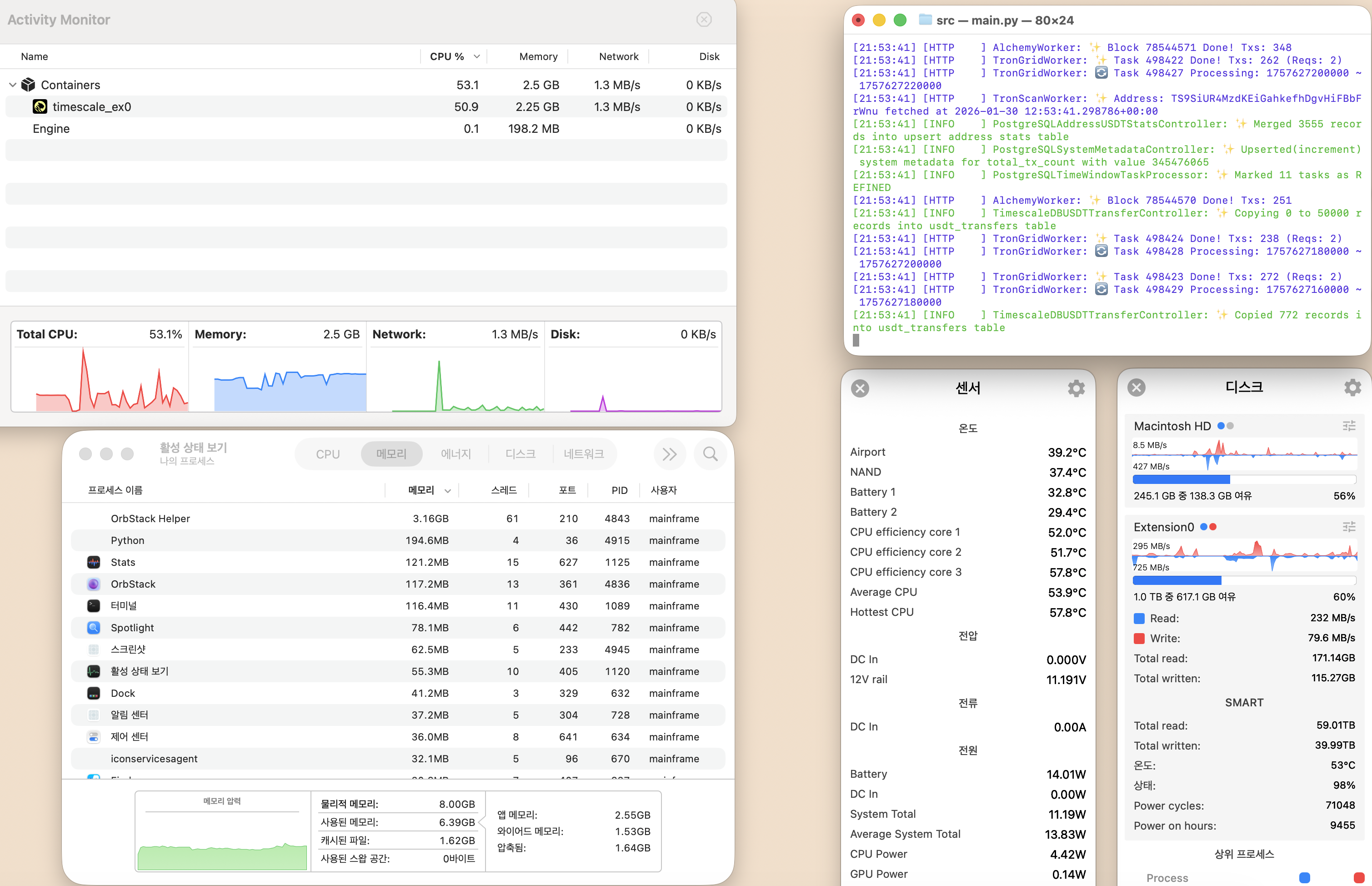1372x886 pixels.
Task: Collapse the Containers tree group
Action: coord(13,85)
